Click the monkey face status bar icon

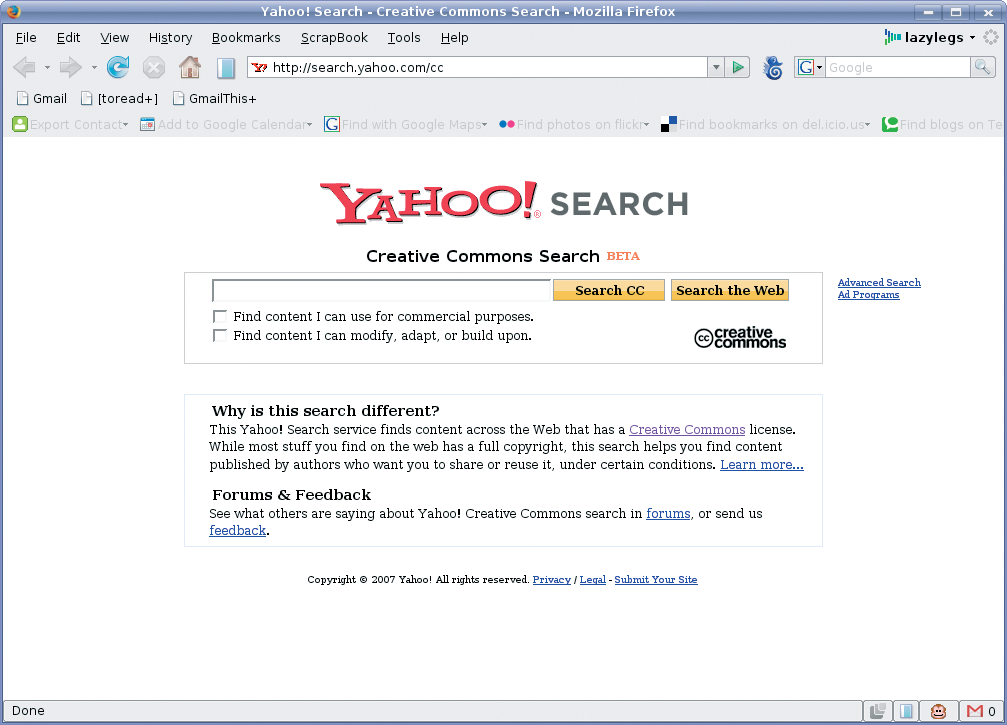[x=938, y=711]
